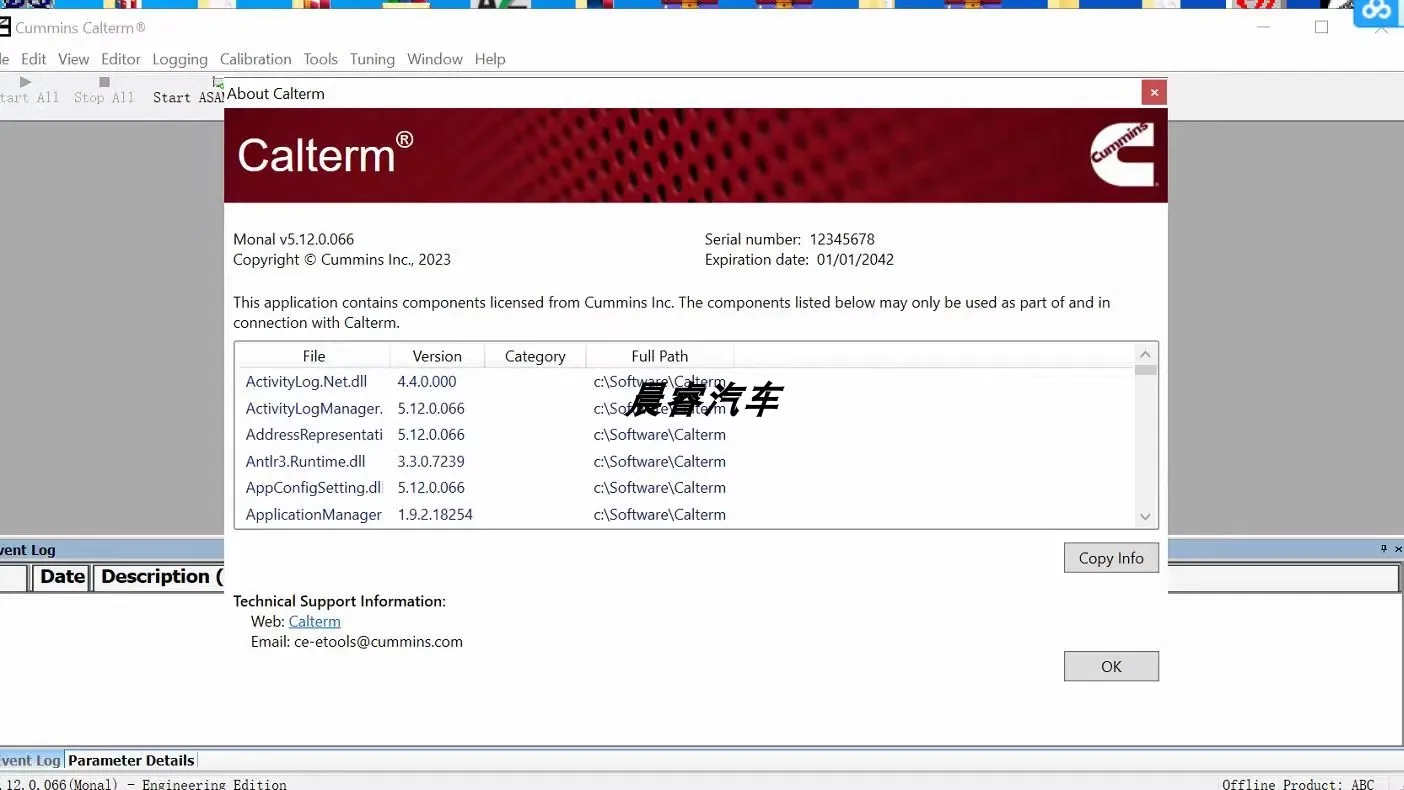The height and width of the screenshot is (790, 1404).
Task: Click the serial number 12345678 text
Action: click(842, 239)
